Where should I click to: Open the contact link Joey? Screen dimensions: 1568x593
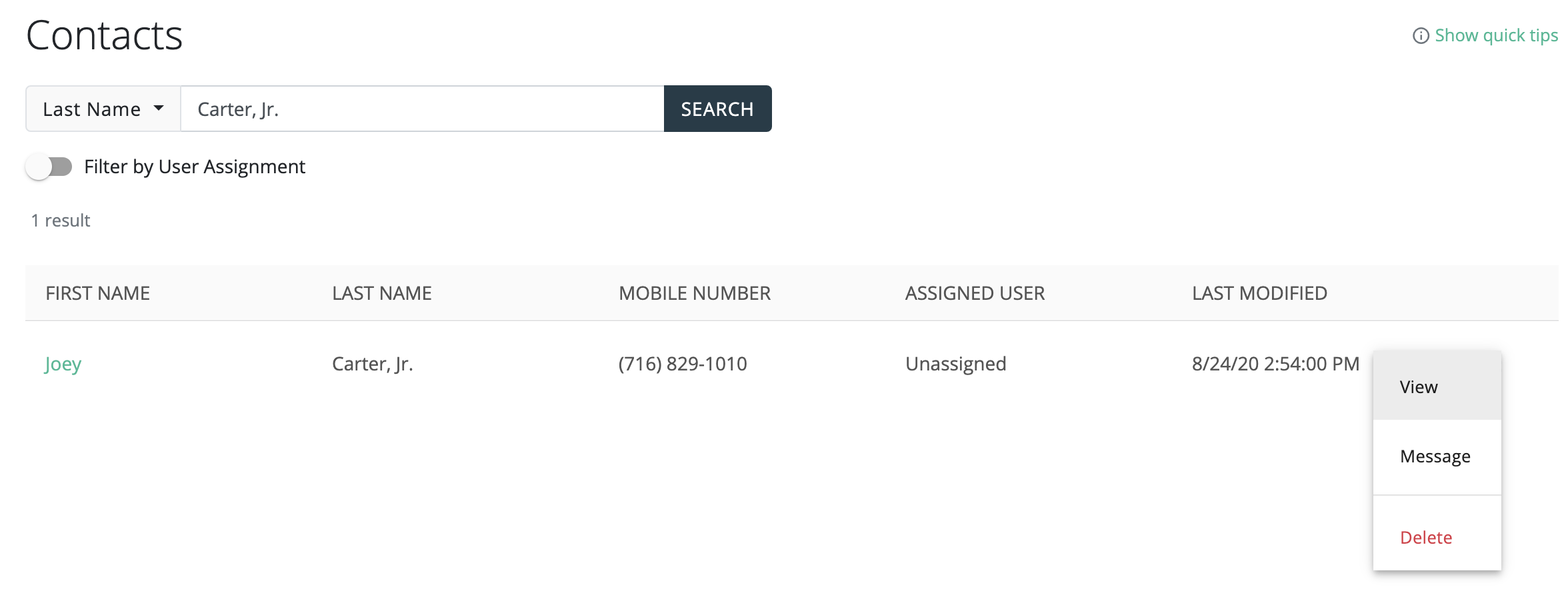tap(63, 364)
